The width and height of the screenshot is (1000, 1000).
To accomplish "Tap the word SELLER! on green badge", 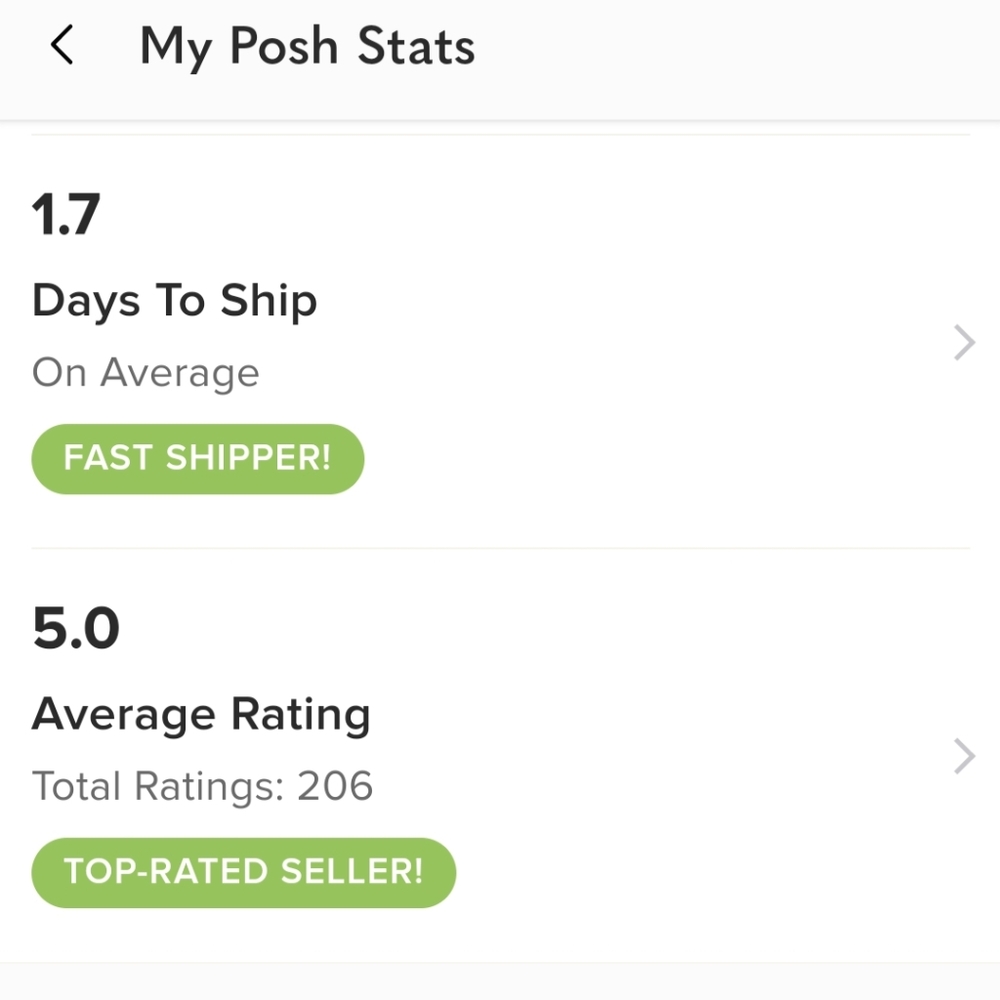I will [352, 872].
